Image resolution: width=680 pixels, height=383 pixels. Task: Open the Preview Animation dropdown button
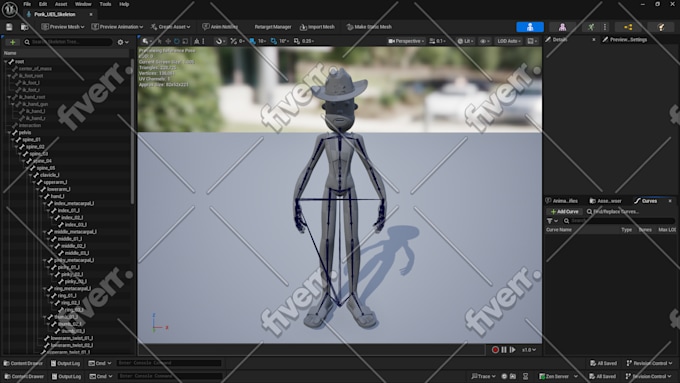[x=117, y=27]
